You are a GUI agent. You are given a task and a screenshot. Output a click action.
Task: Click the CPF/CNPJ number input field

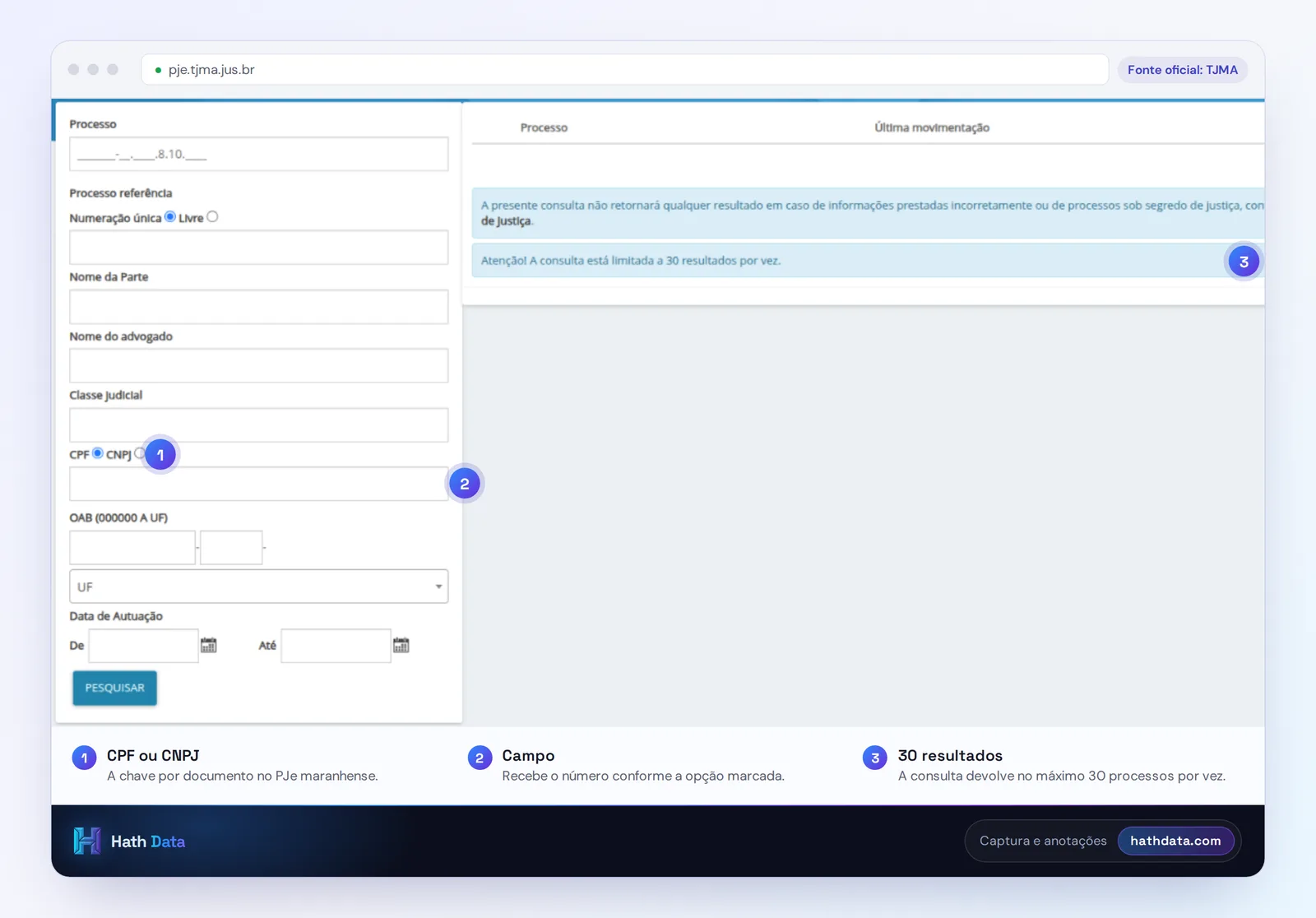click(x=259, y=484)
